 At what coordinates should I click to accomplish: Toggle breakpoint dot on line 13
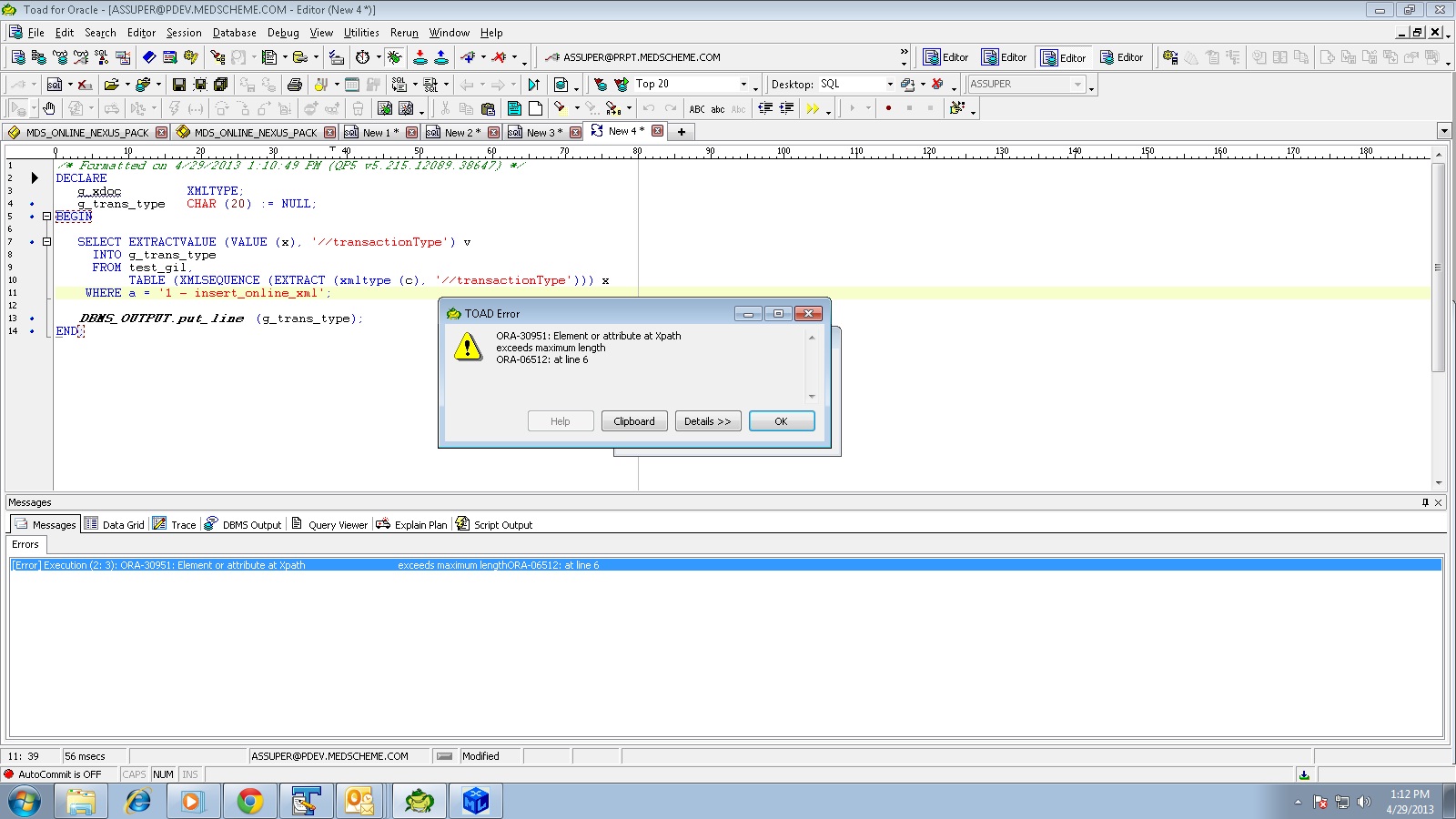32,318
